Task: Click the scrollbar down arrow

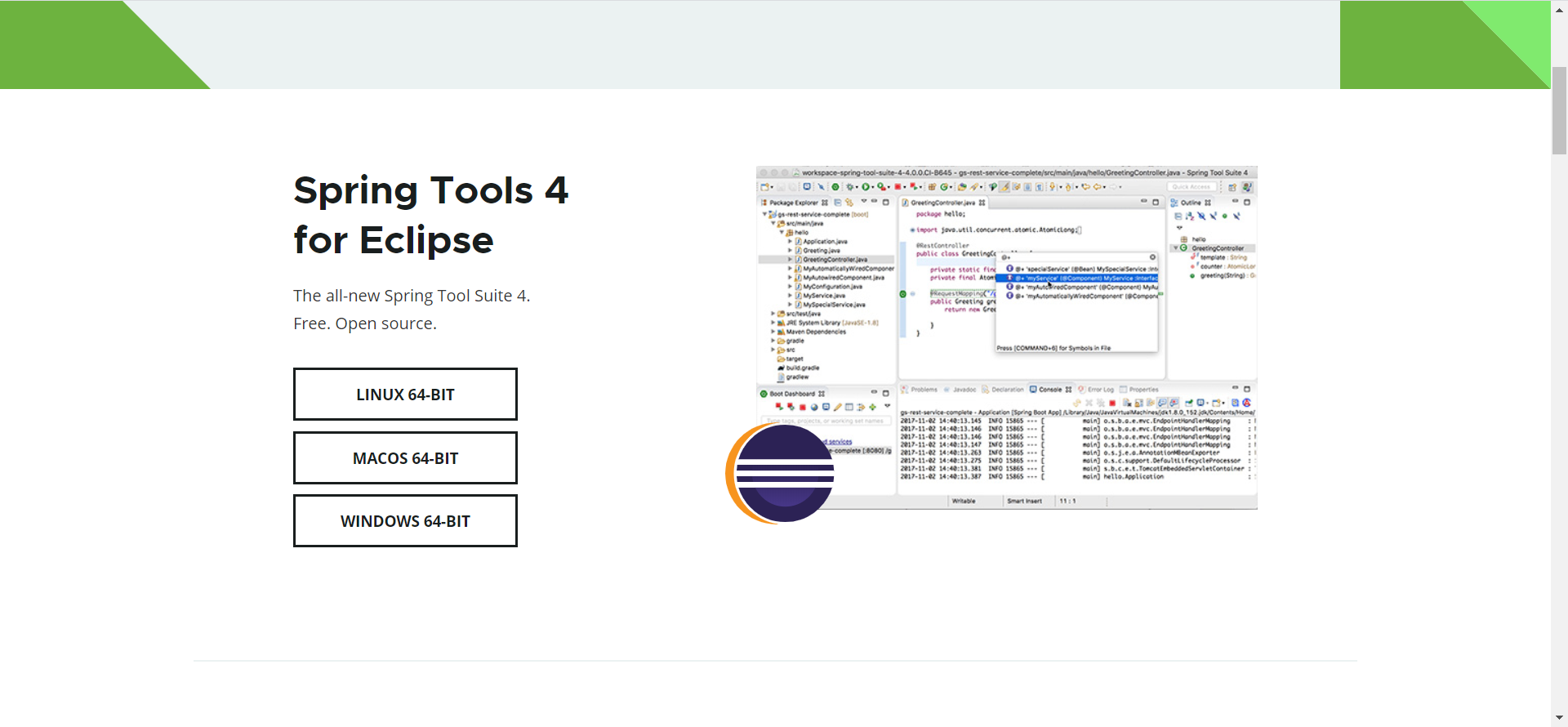Action: click(x=1559, y=718)
